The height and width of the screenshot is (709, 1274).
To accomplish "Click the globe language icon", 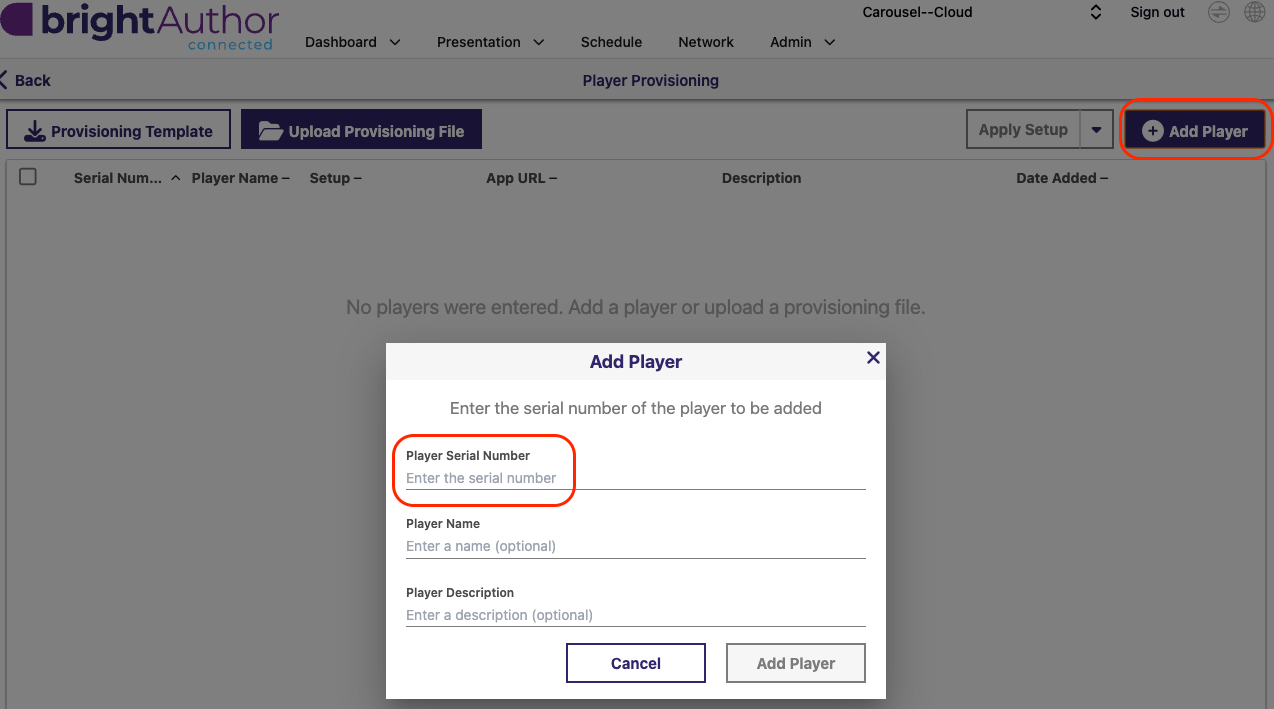I will point(1254,12).
